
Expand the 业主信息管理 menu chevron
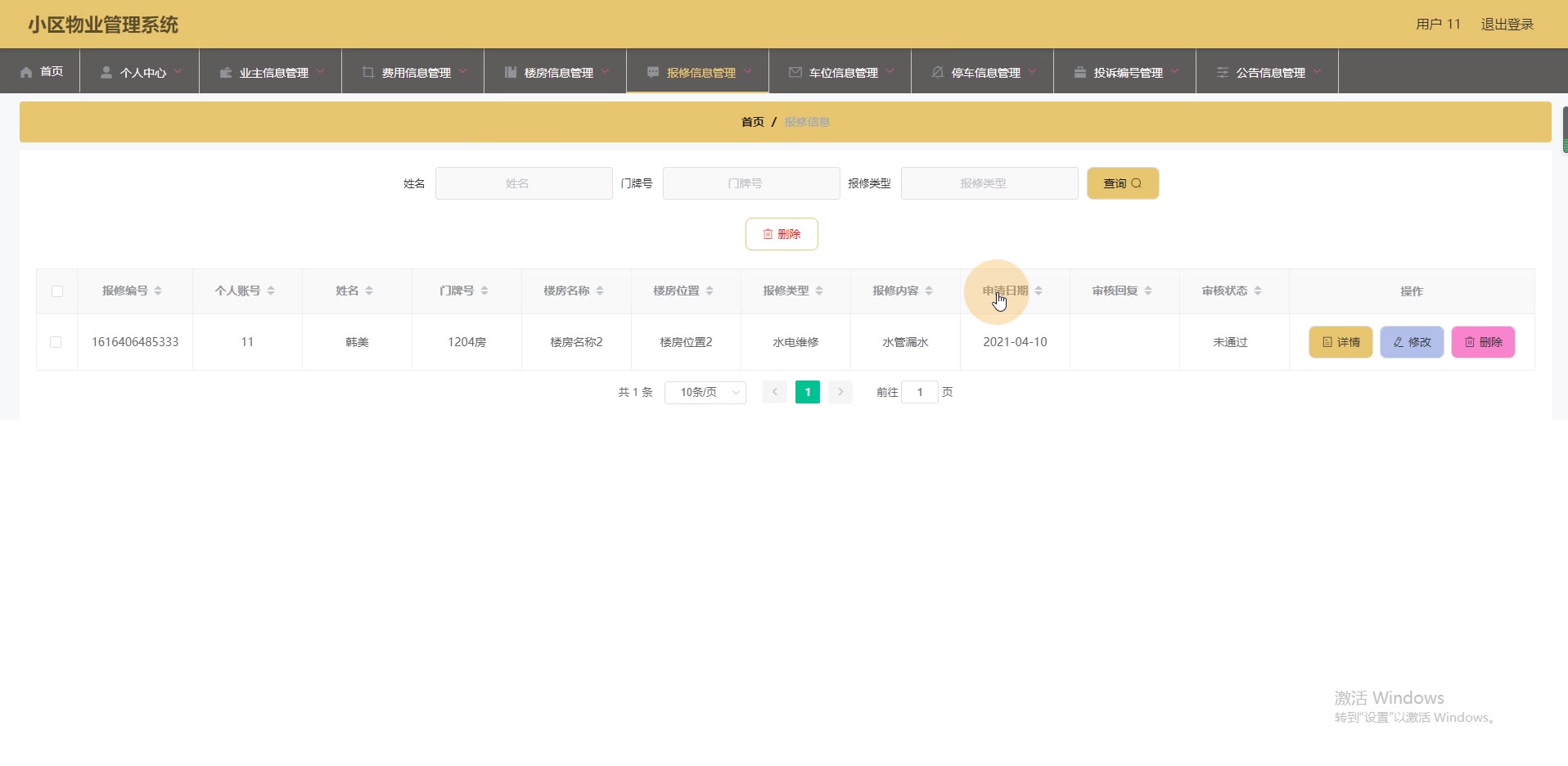(320, 72)
